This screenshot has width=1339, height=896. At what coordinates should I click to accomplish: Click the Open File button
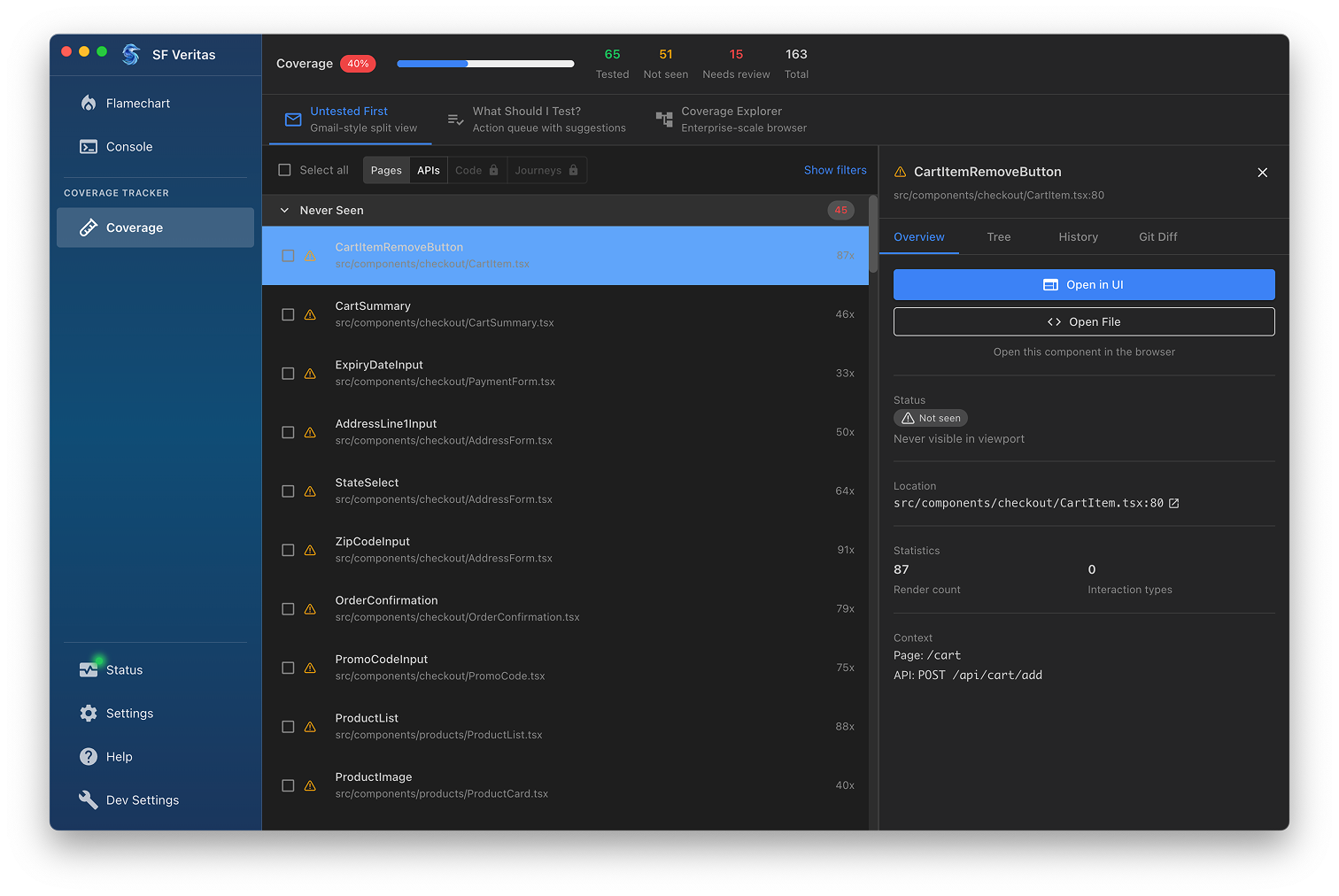1084,322
